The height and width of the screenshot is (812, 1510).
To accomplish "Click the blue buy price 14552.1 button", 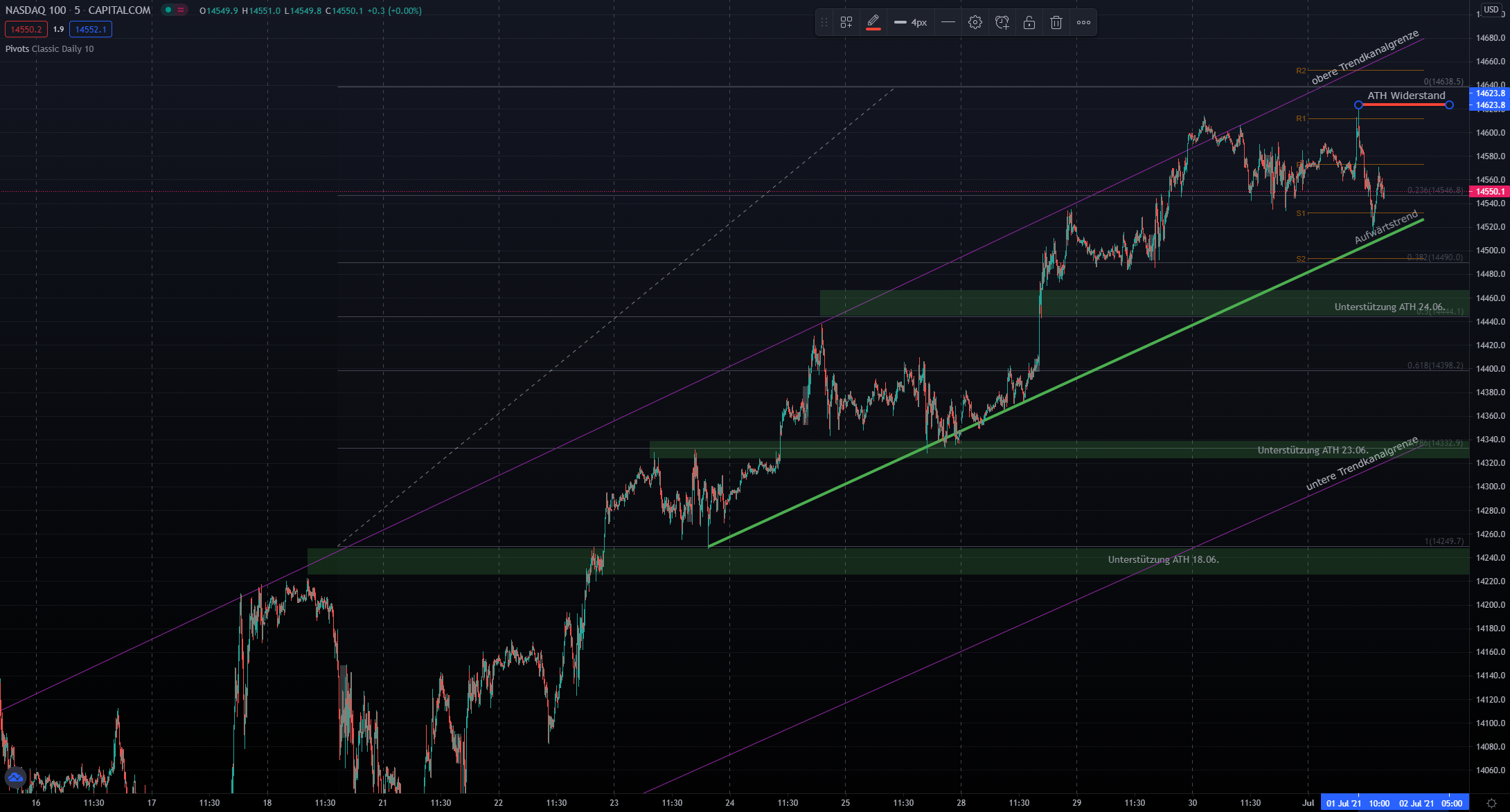I will (91, 29).
